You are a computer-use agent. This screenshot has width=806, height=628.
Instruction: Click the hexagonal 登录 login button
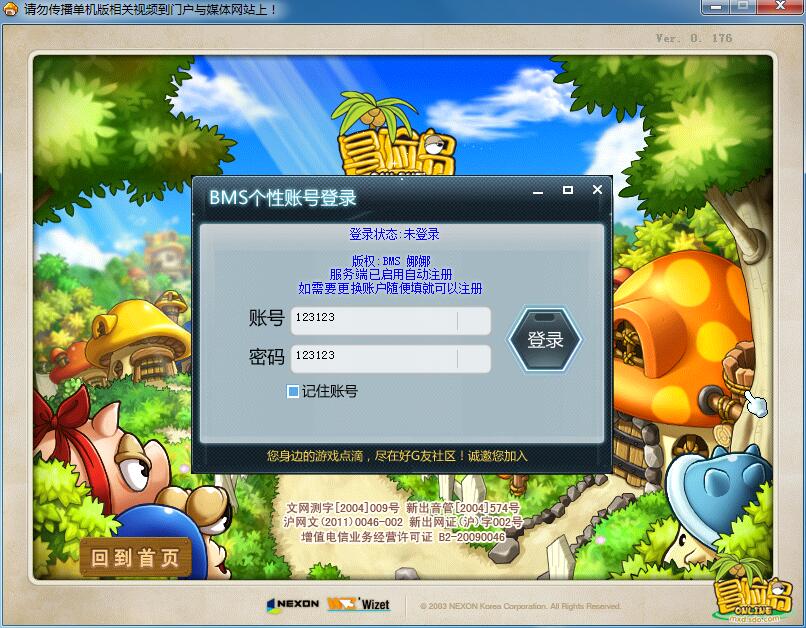(545, 340)
